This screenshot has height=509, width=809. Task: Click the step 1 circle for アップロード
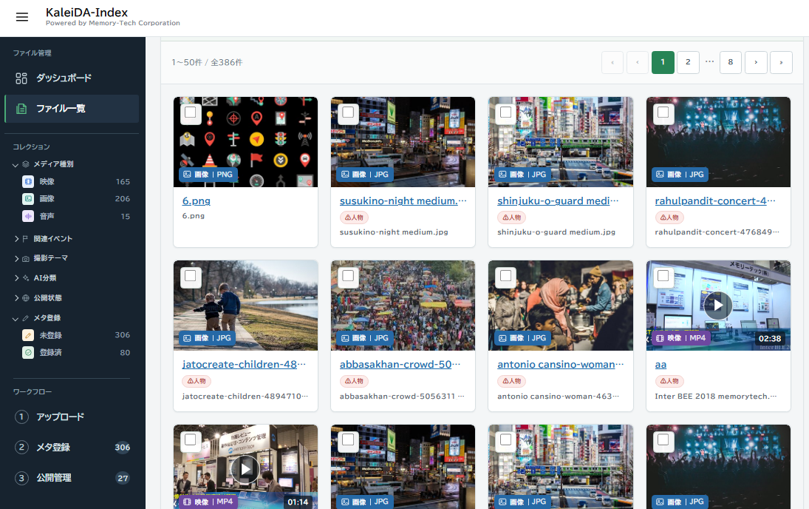[x=21, y=417]
